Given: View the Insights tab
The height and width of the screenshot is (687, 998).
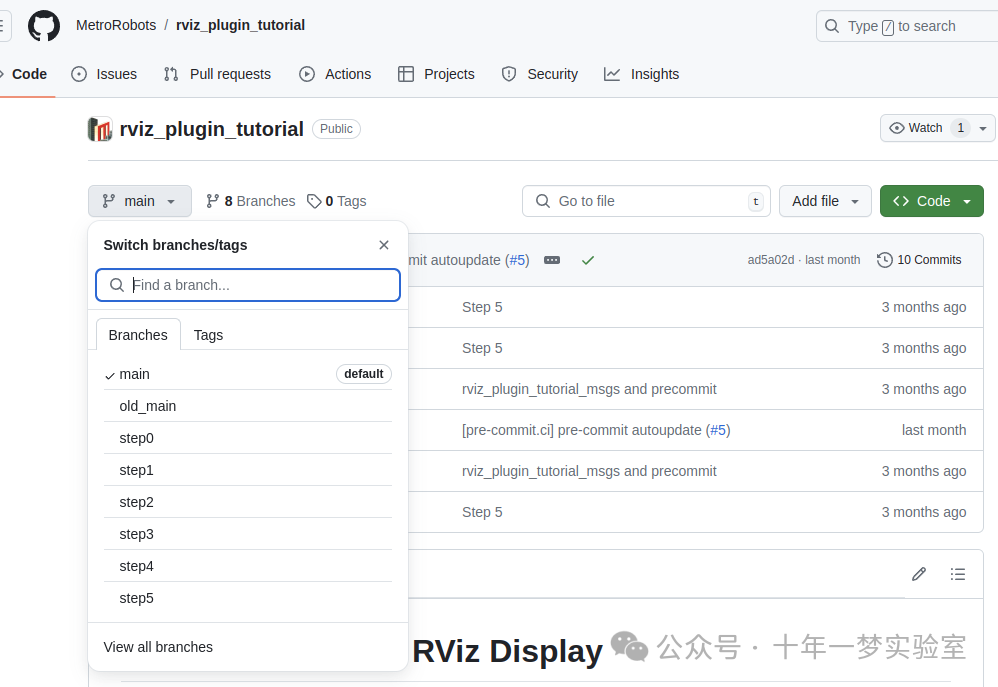Looking at the screenshot, I should (x=642, y=74).
